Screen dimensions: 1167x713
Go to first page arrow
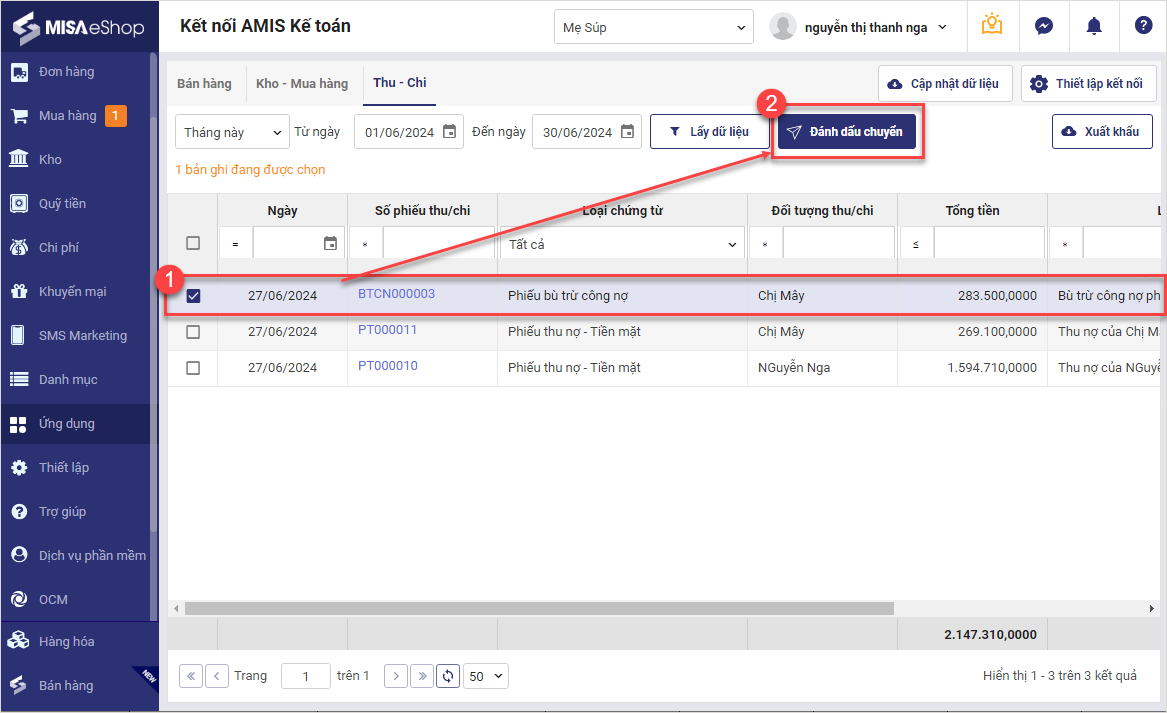pos(191,676)
